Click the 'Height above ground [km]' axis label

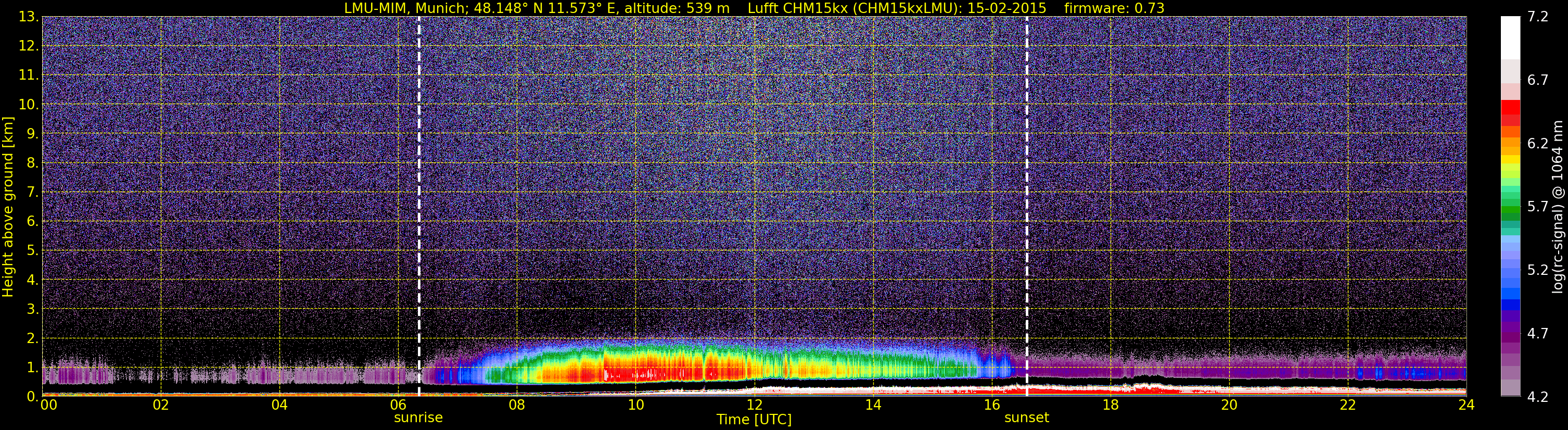pyautogui.click(x=8, y=207)
